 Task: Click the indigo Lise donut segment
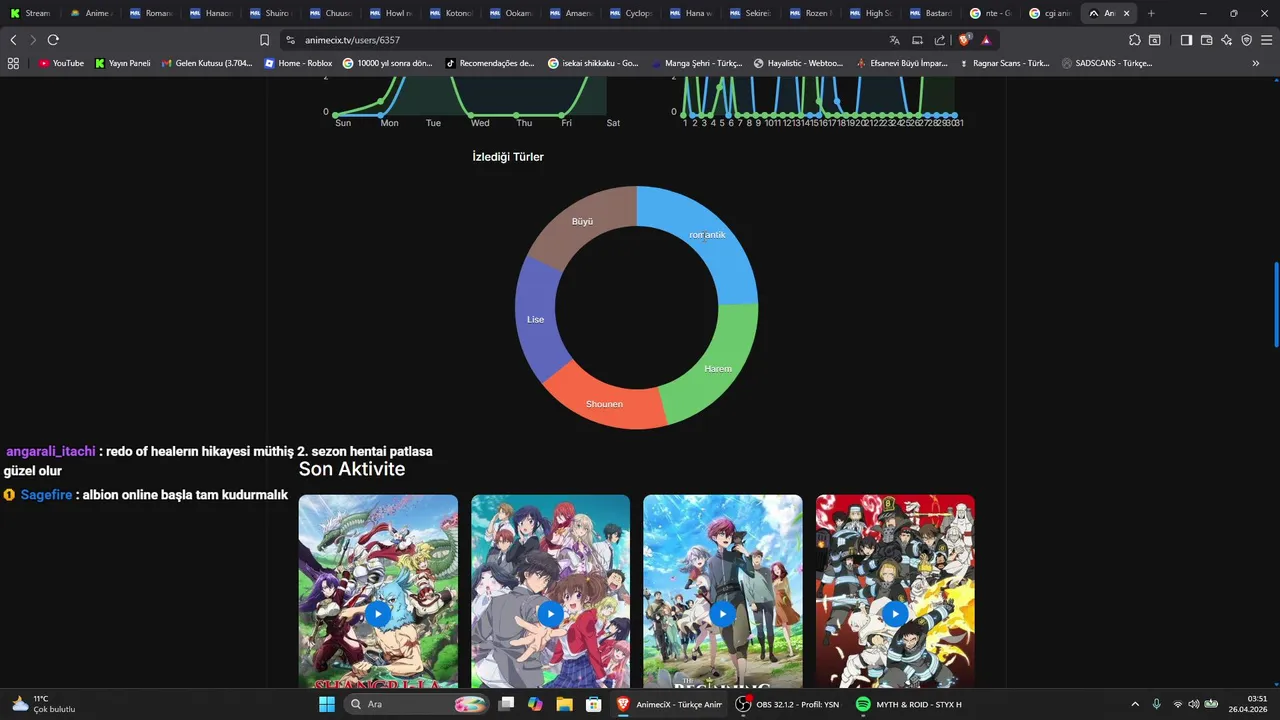pyautogui.click(x=536, y=319)
